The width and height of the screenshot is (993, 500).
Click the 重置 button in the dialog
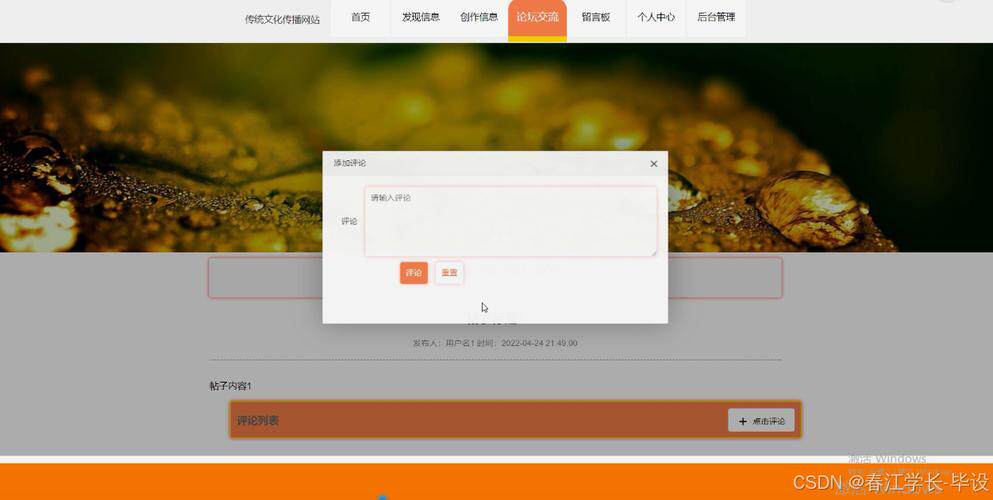pos(449,273)
